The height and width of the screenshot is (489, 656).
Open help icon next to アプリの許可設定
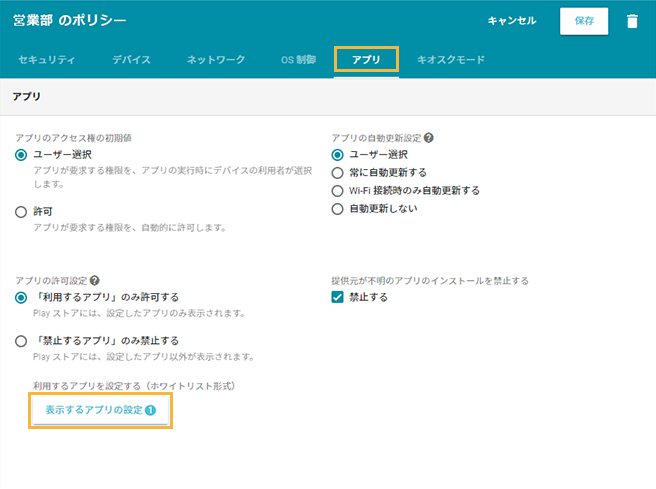coord(95,280)
